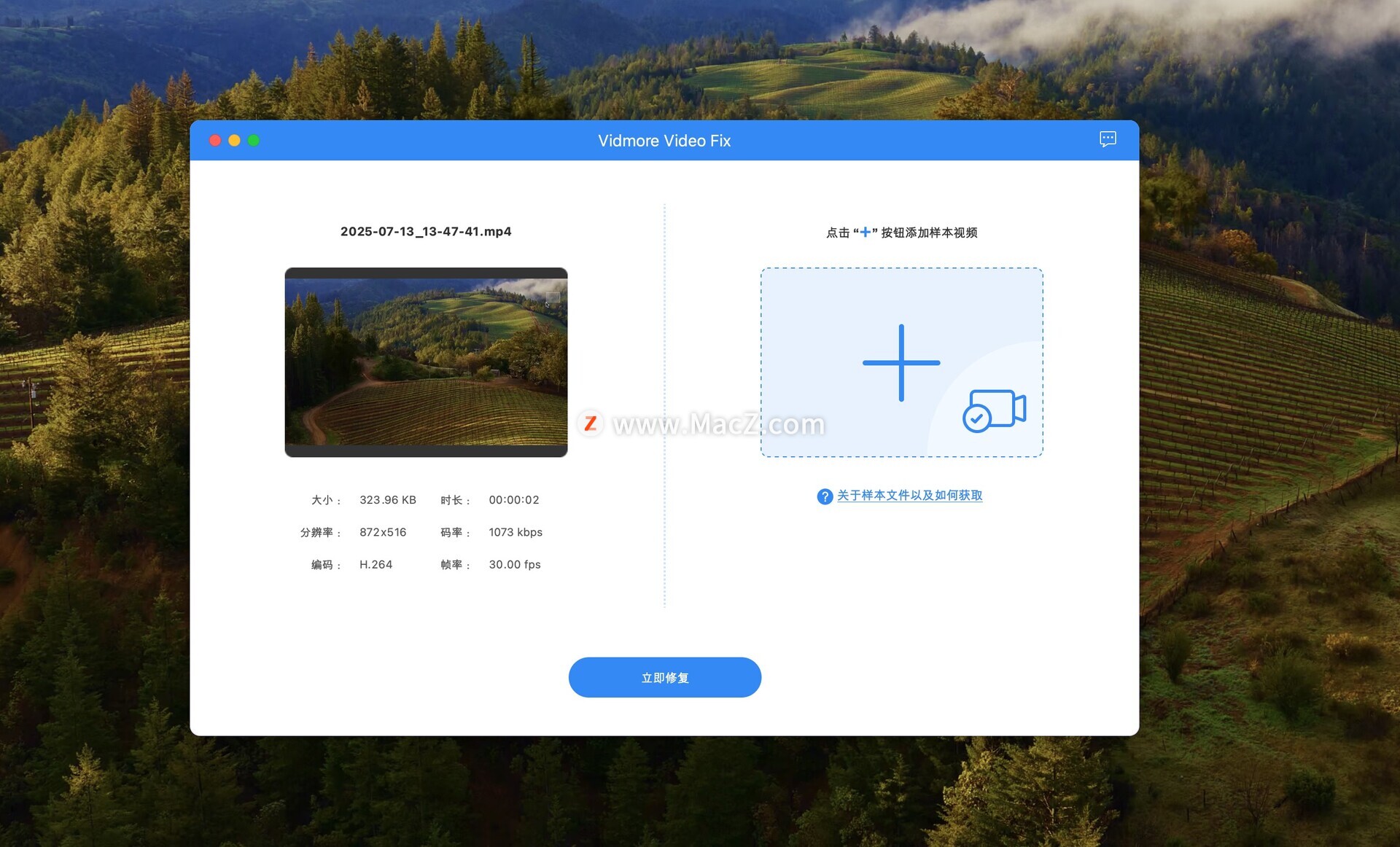Close the Vidmore window with red button
The width and height of the screenshot is (1400, 847).
coord(215,140)
